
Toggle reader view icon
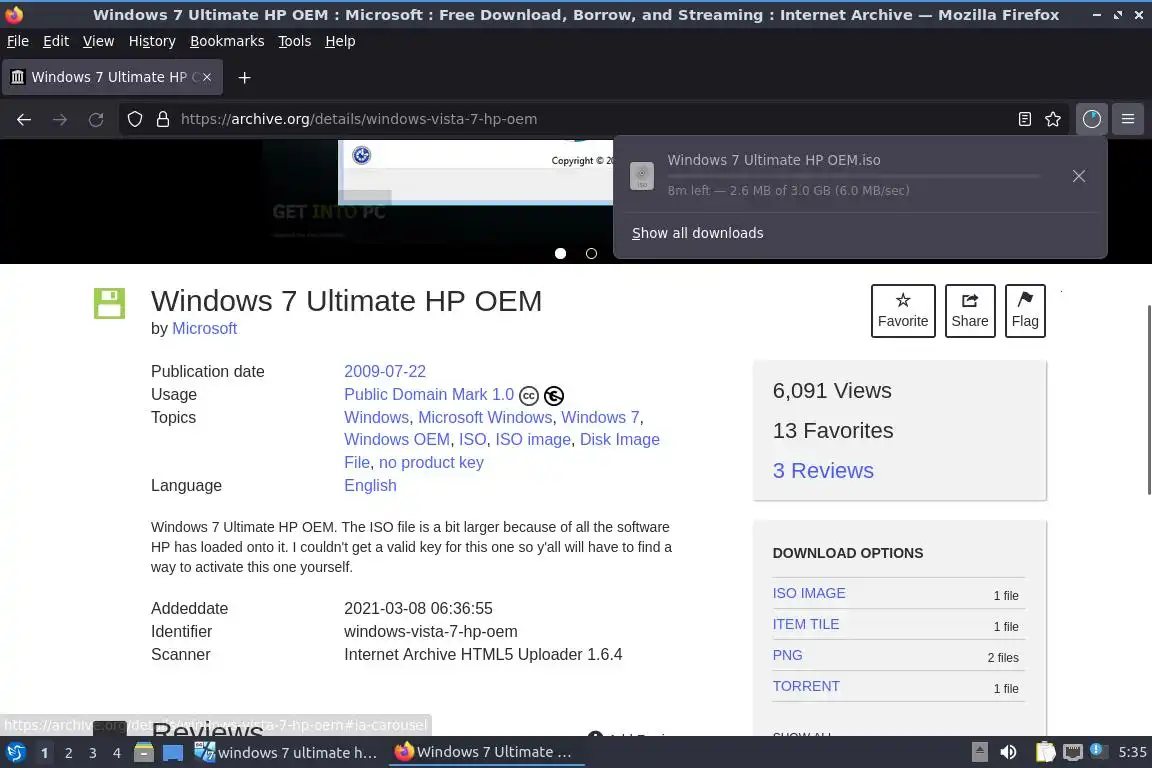pyautogui.click(x=1024, y=119)
